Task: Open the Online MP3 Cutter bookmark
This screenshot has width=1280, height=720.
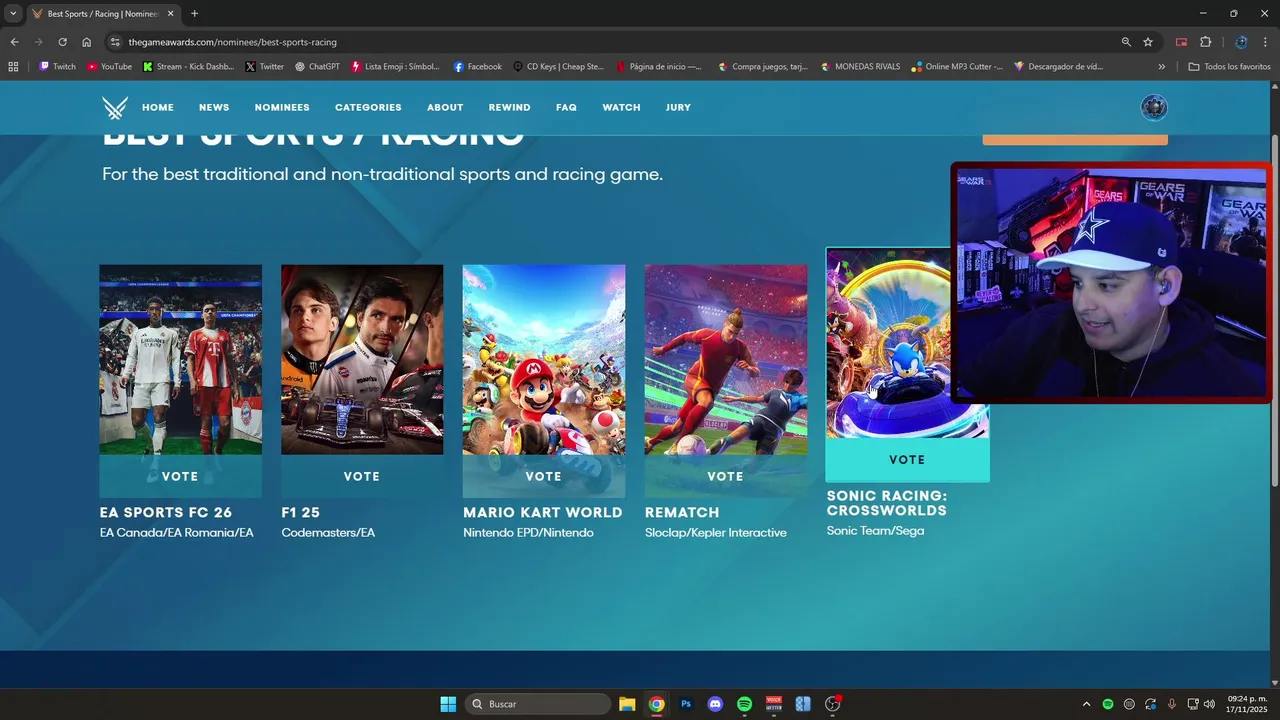Action: pos(956,67)
